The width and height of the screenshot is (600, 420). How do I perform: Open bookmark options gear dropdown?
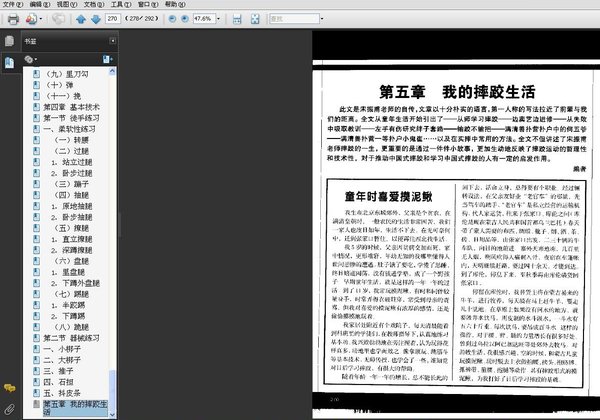tap(30, 59)
